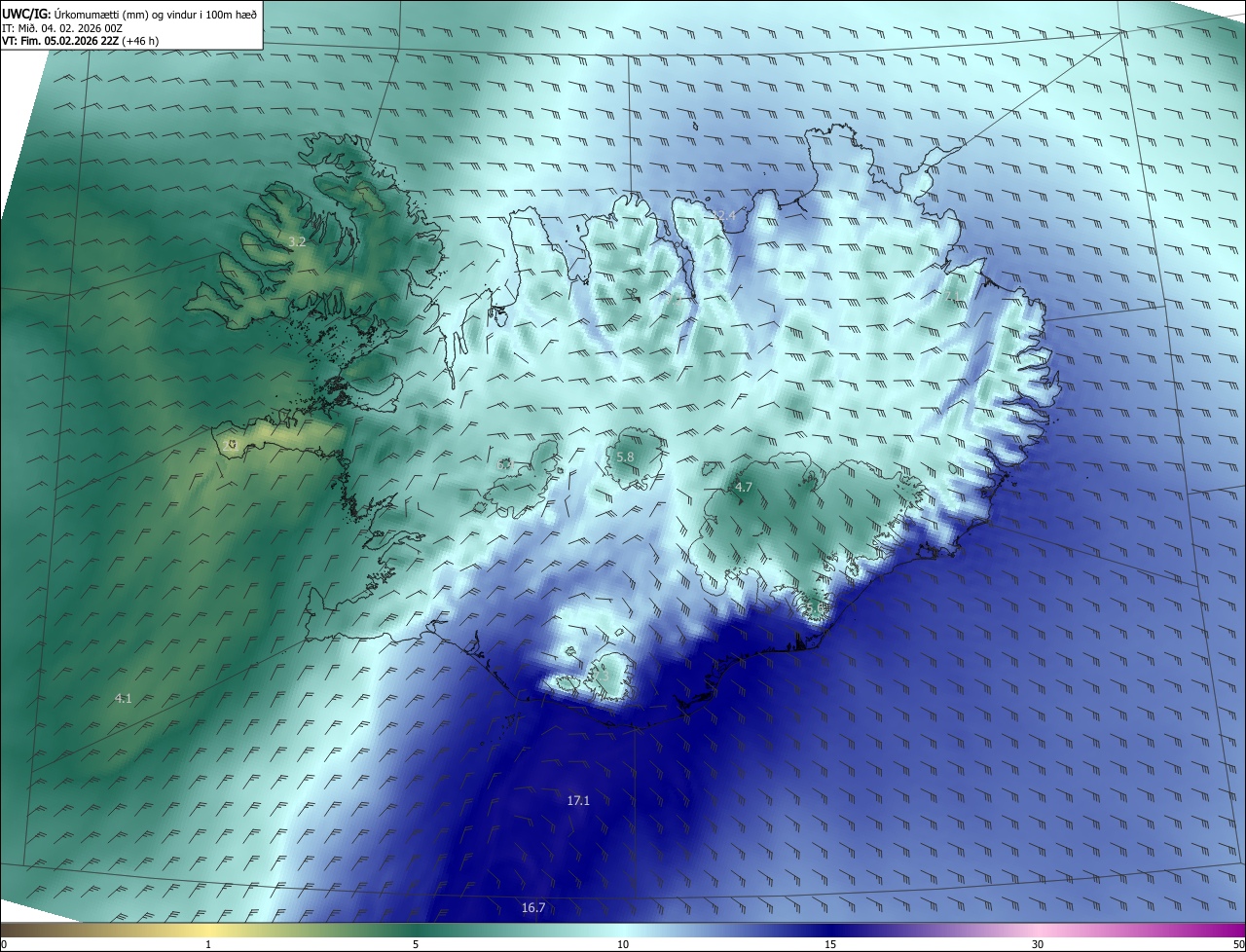Click the initial time line 'IT: Mið. 04. 02. 2026 00Z'
This screenshot has width=1246, height=952.
pos(62,28)
